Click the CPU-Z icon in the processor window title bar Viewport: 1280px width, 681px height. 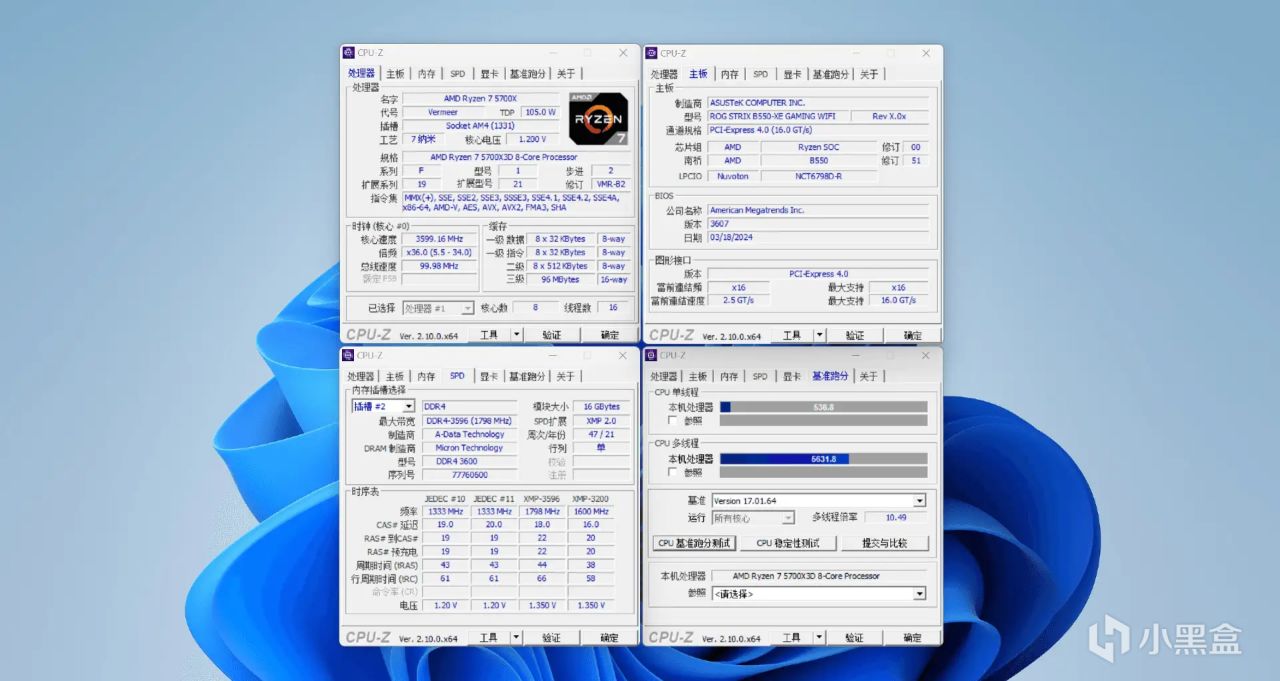point(349,53)
